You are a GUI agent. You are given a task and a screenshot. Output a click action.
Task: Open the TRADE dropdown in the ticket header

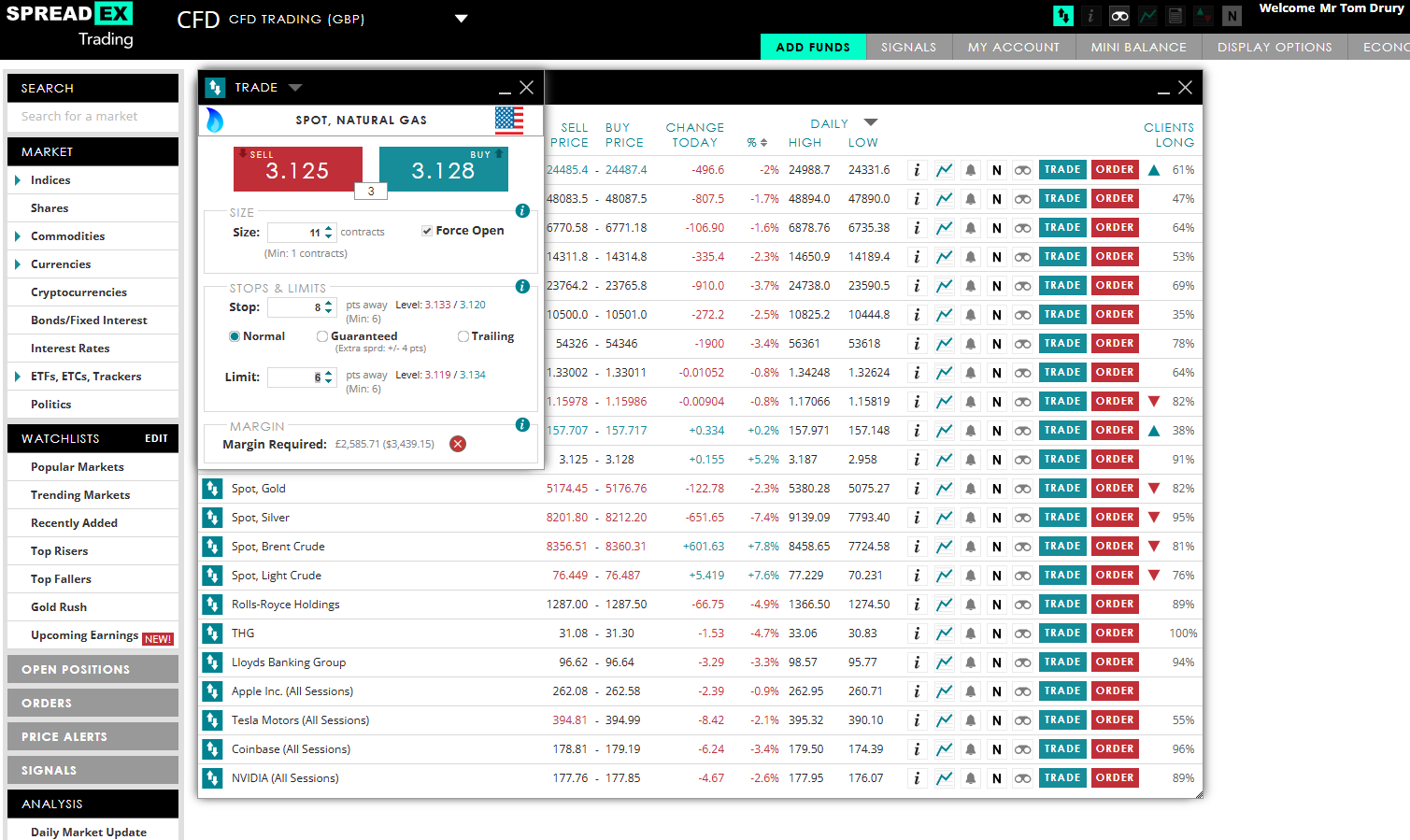pos(296,87)
